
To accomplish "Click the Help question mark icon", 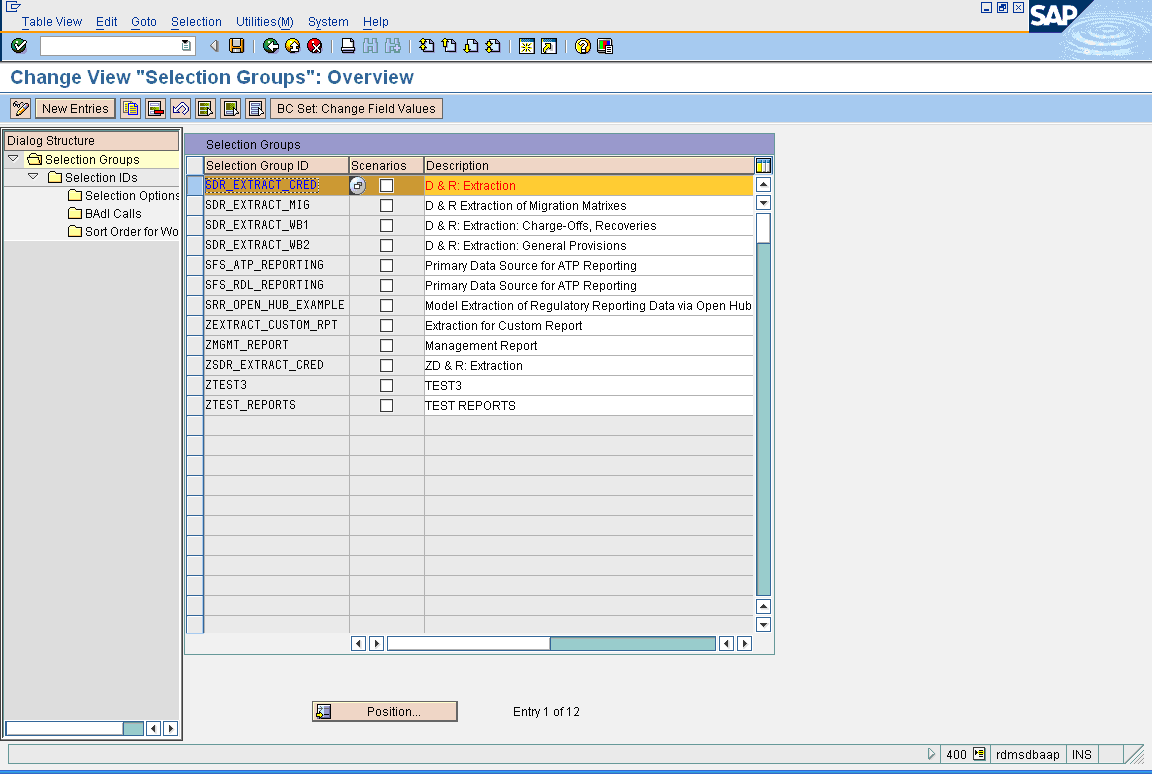I will point(581,46).
